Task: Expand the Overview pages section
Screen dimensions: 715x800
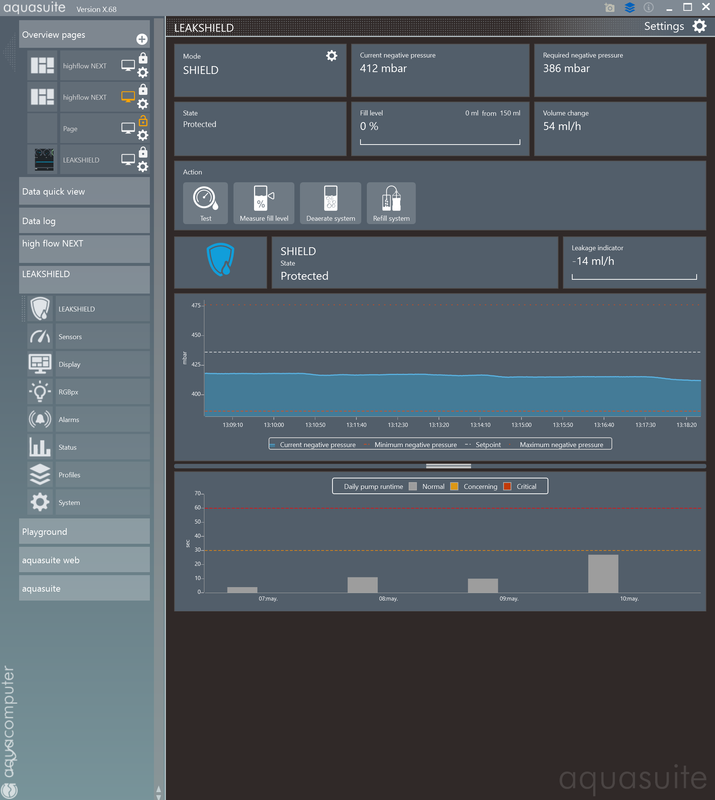Action: (x=84, y=35)
